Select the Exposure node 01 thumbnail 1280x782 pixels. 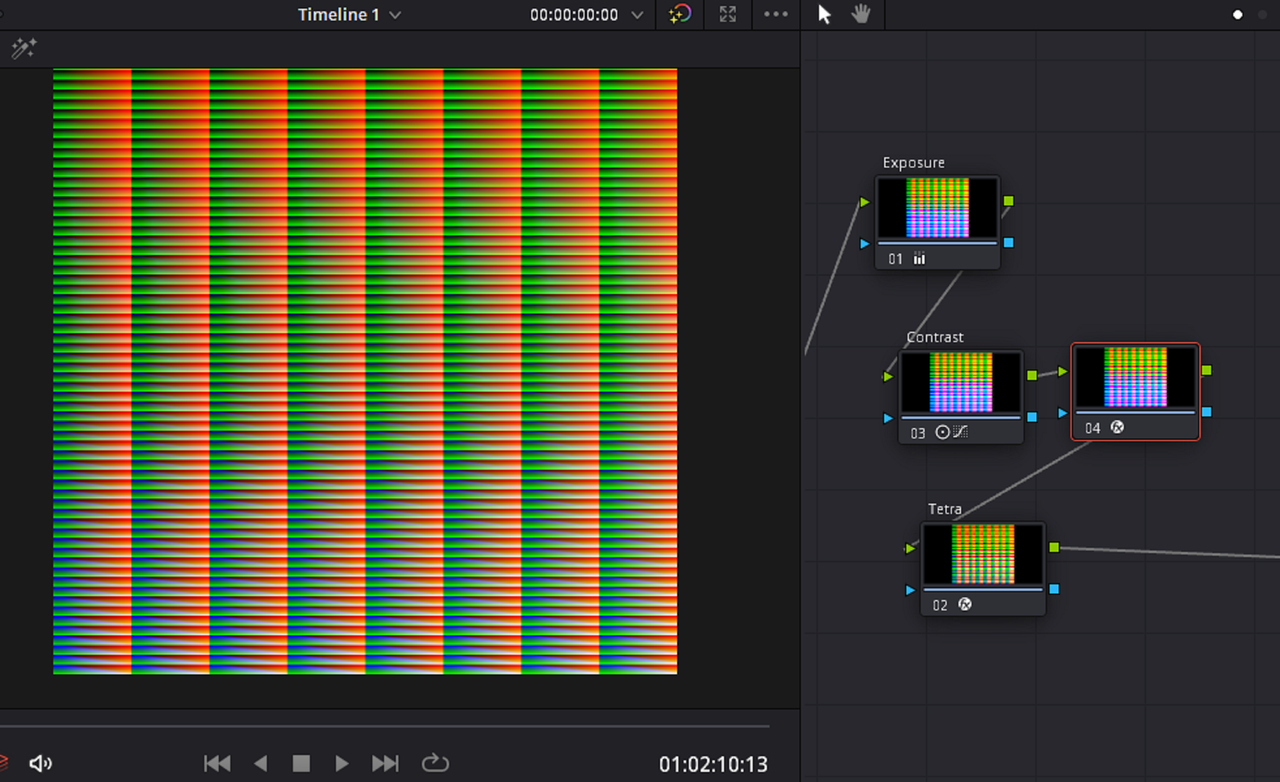pos(938,208)
